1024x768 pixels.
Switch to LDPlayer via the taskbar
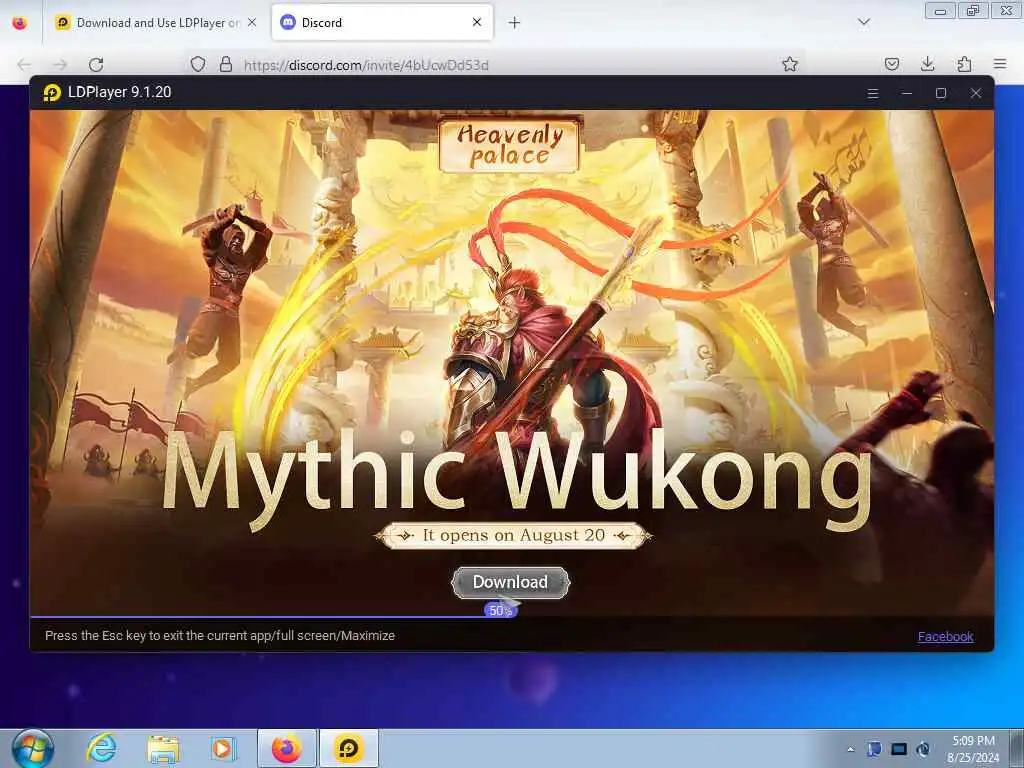pos(349,748)
